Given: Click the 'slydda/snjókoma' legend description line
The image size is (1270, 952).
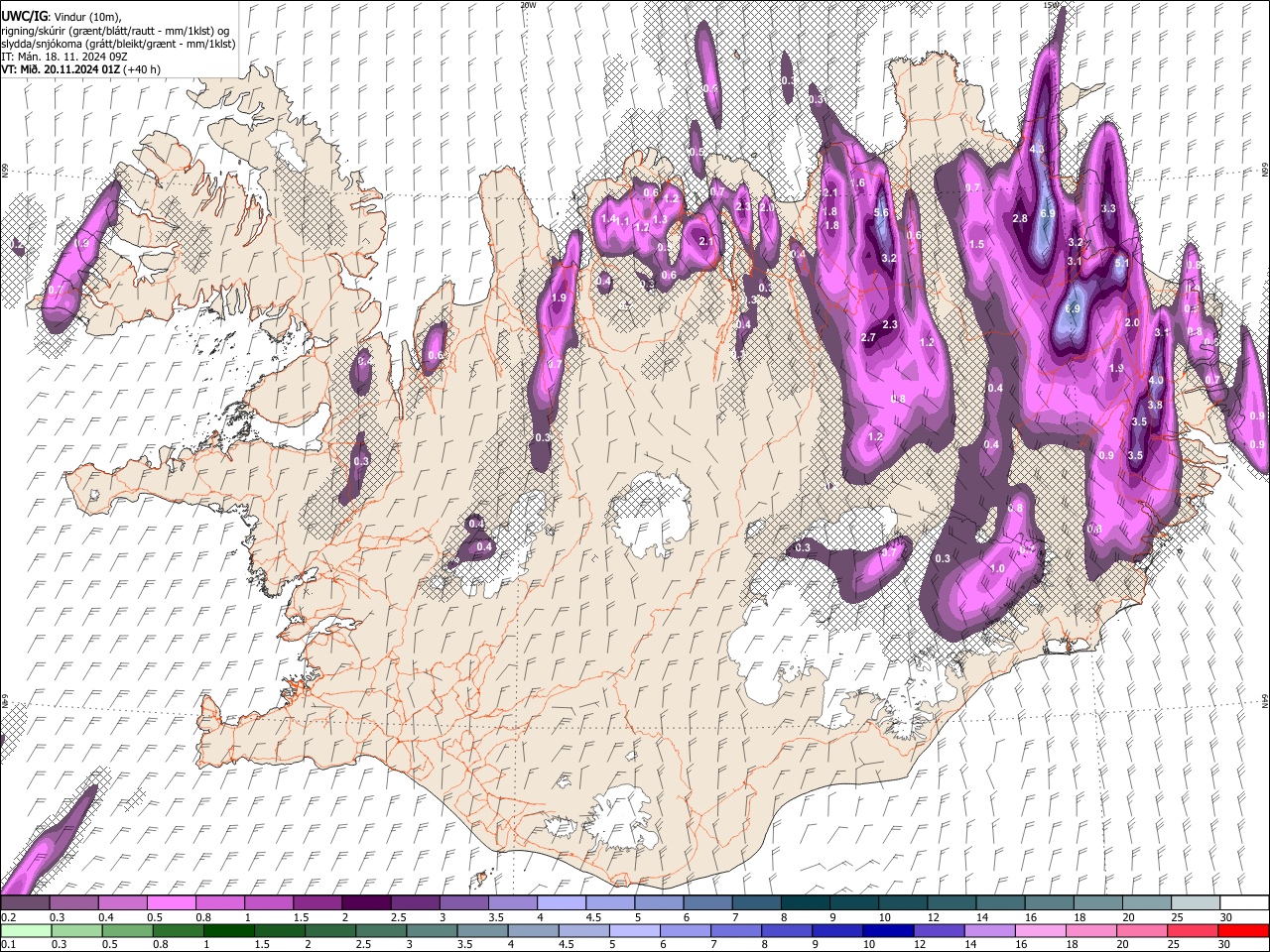Looking at the screenshot, I should [118, 44].
